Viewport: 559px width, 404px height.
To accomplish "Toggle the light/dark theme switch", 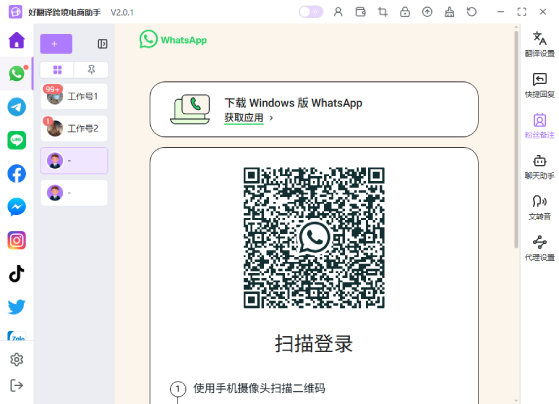I will [311, 12].
